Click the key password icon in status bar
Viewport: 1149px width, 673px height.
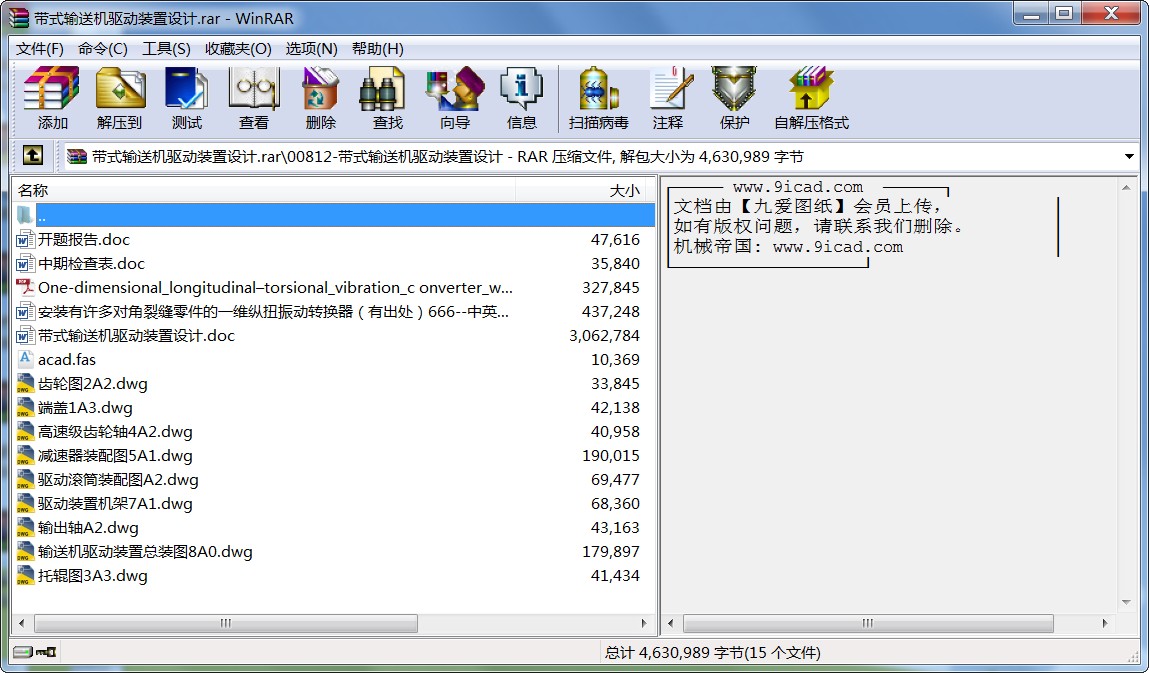pos(46,652)
